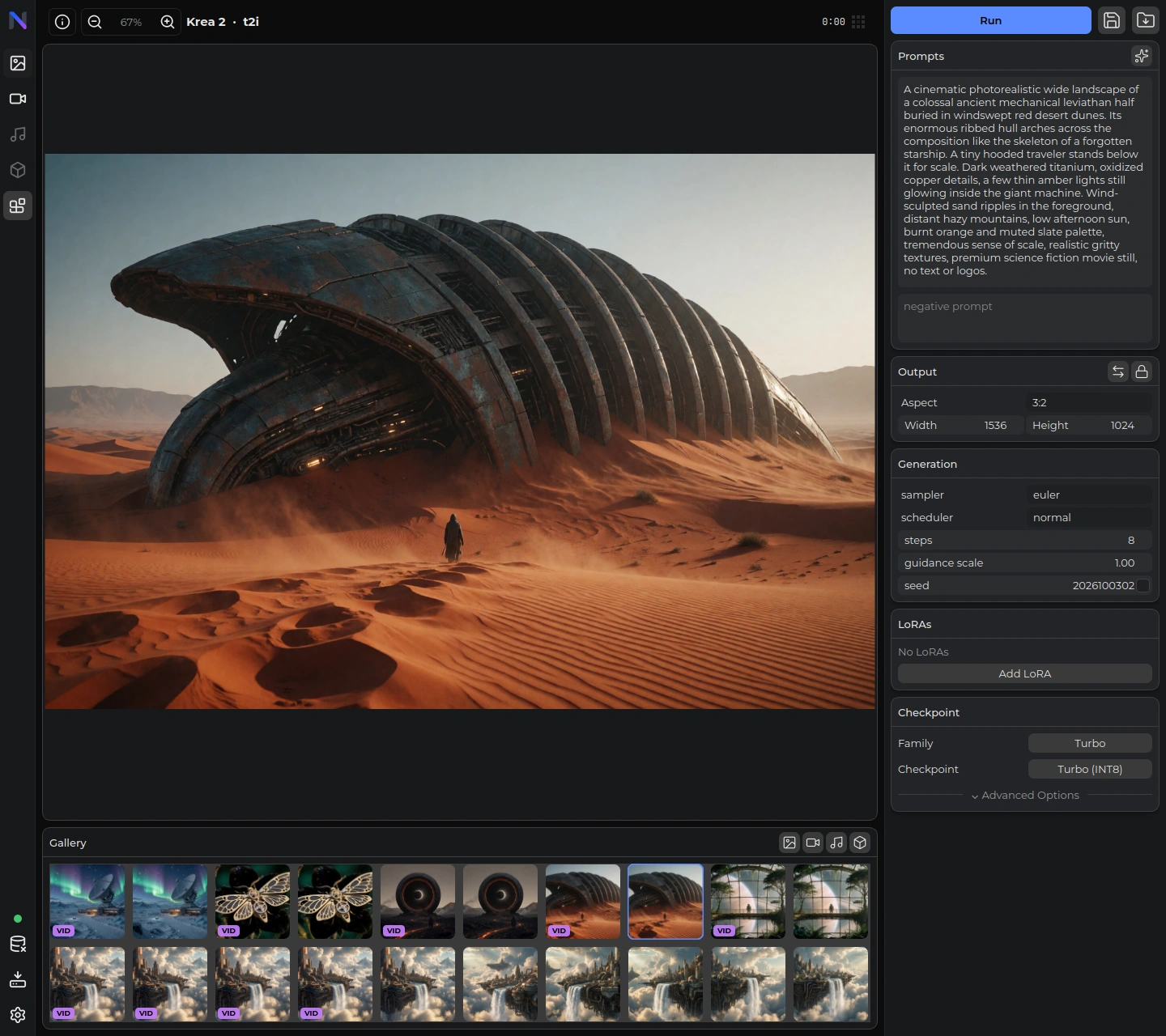Image resolution: width=1166 pixels, height=1036 pixels.
Task: Adjust the steps slider field
Action: (x=1025, y=540)
